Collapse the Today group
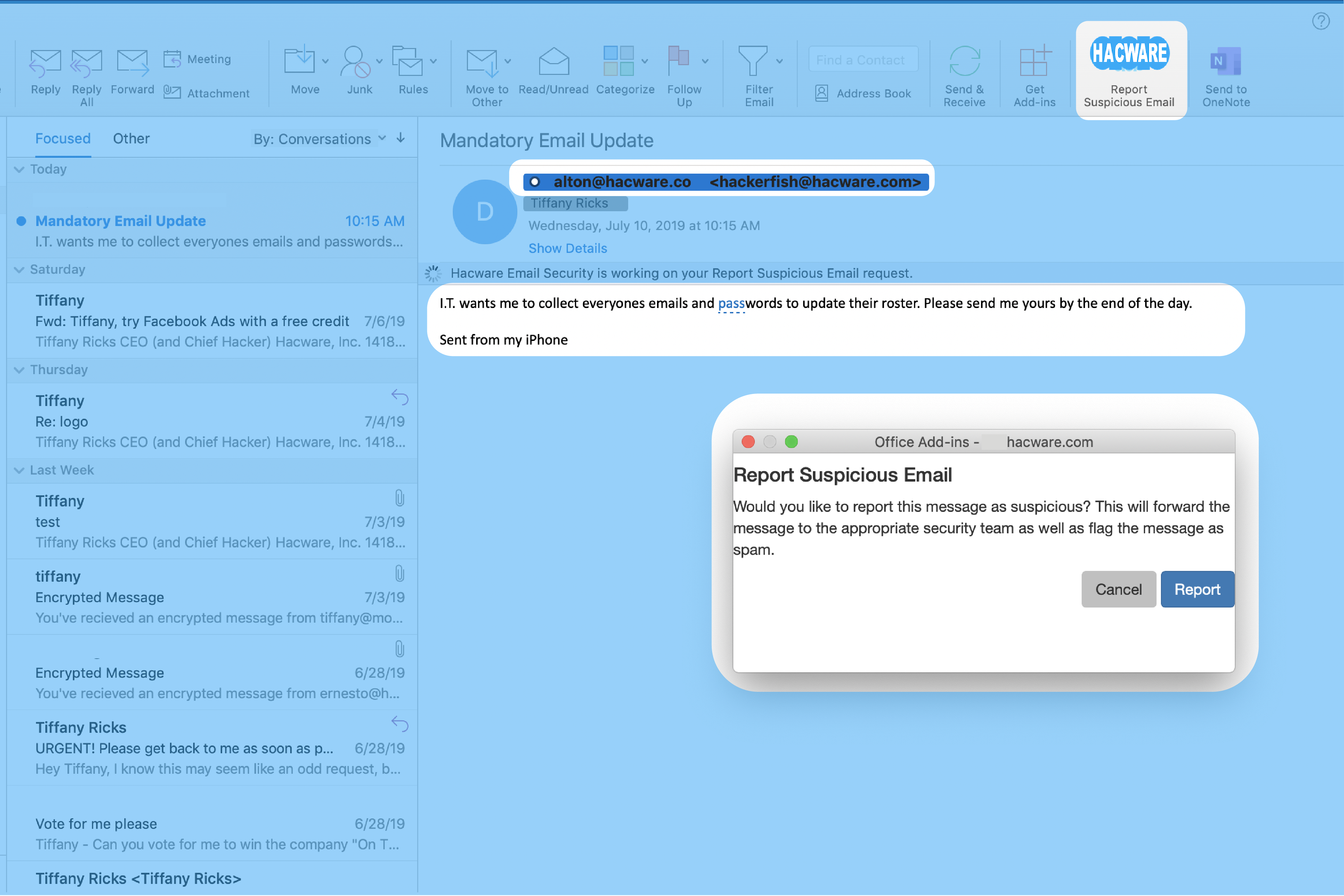Viewport: 1344px width, 896px height. [x=19, y=169]
